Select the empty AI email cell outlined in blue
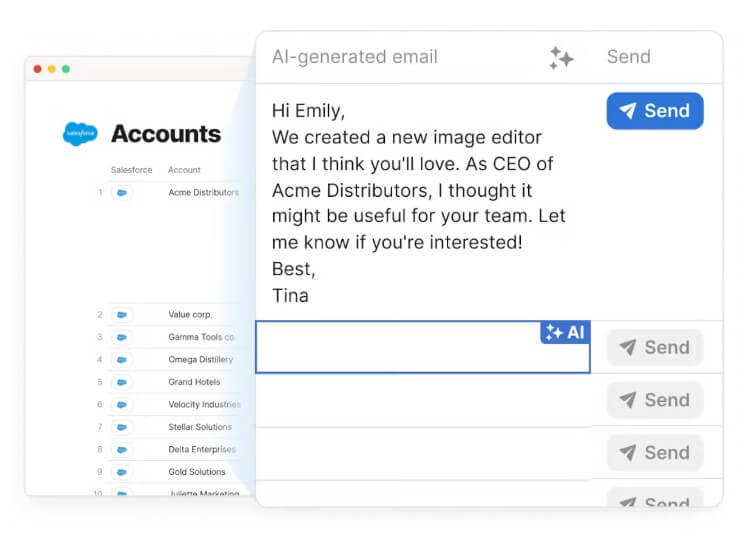753x549 pixels. [423, 347]
